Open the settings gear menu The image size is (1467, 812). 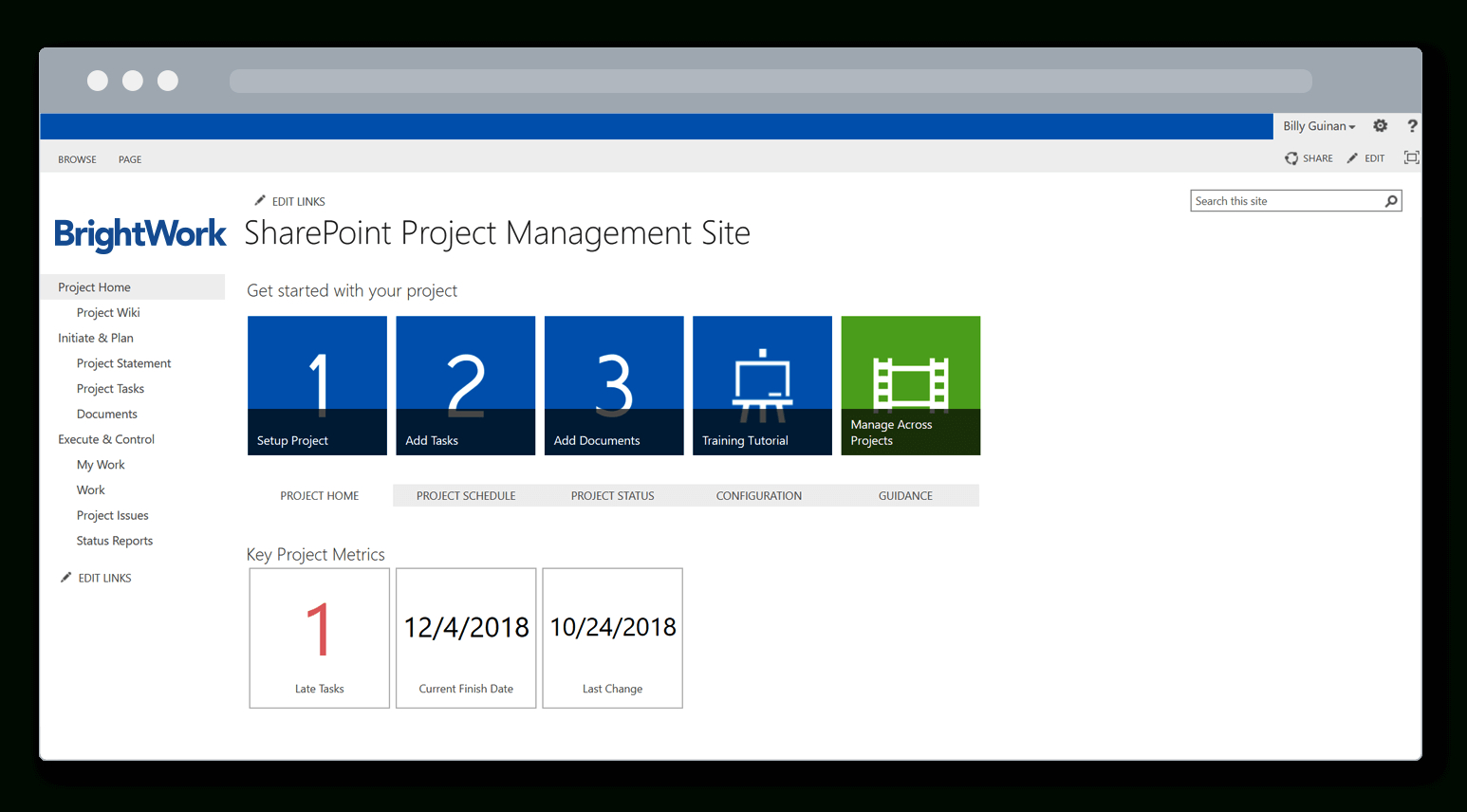coord(1381,126)
